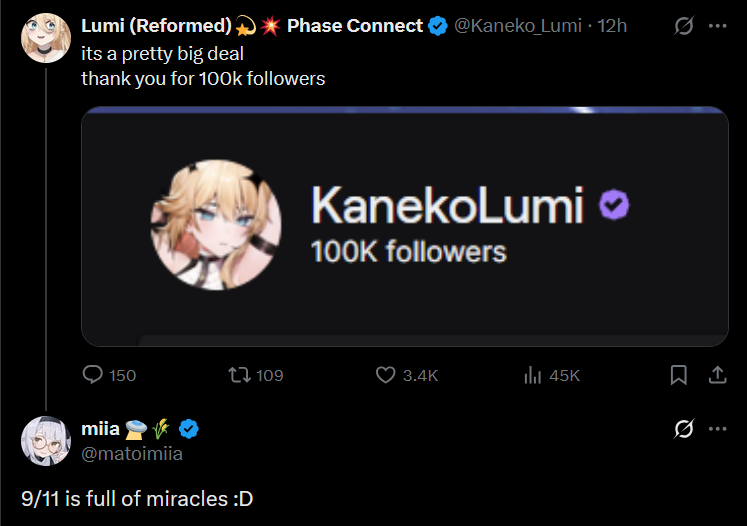
Task: Open more options on Lumi's tweet
Action: coord(717,26)
